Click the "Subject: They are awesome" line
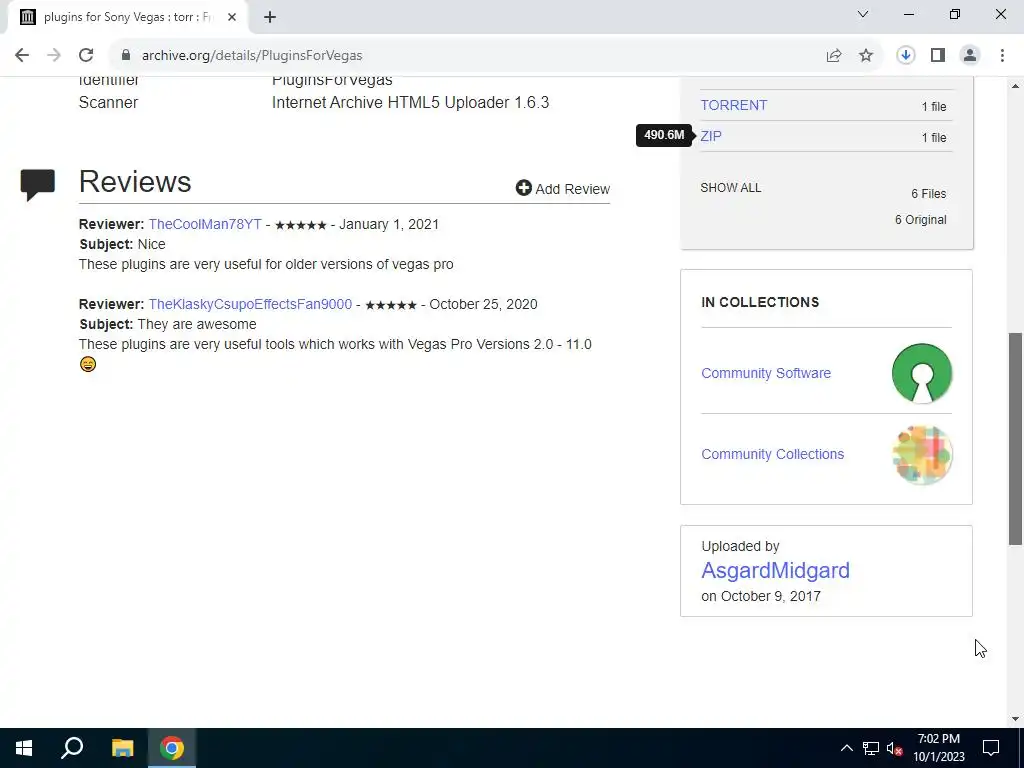 click(x=168, y=325)
